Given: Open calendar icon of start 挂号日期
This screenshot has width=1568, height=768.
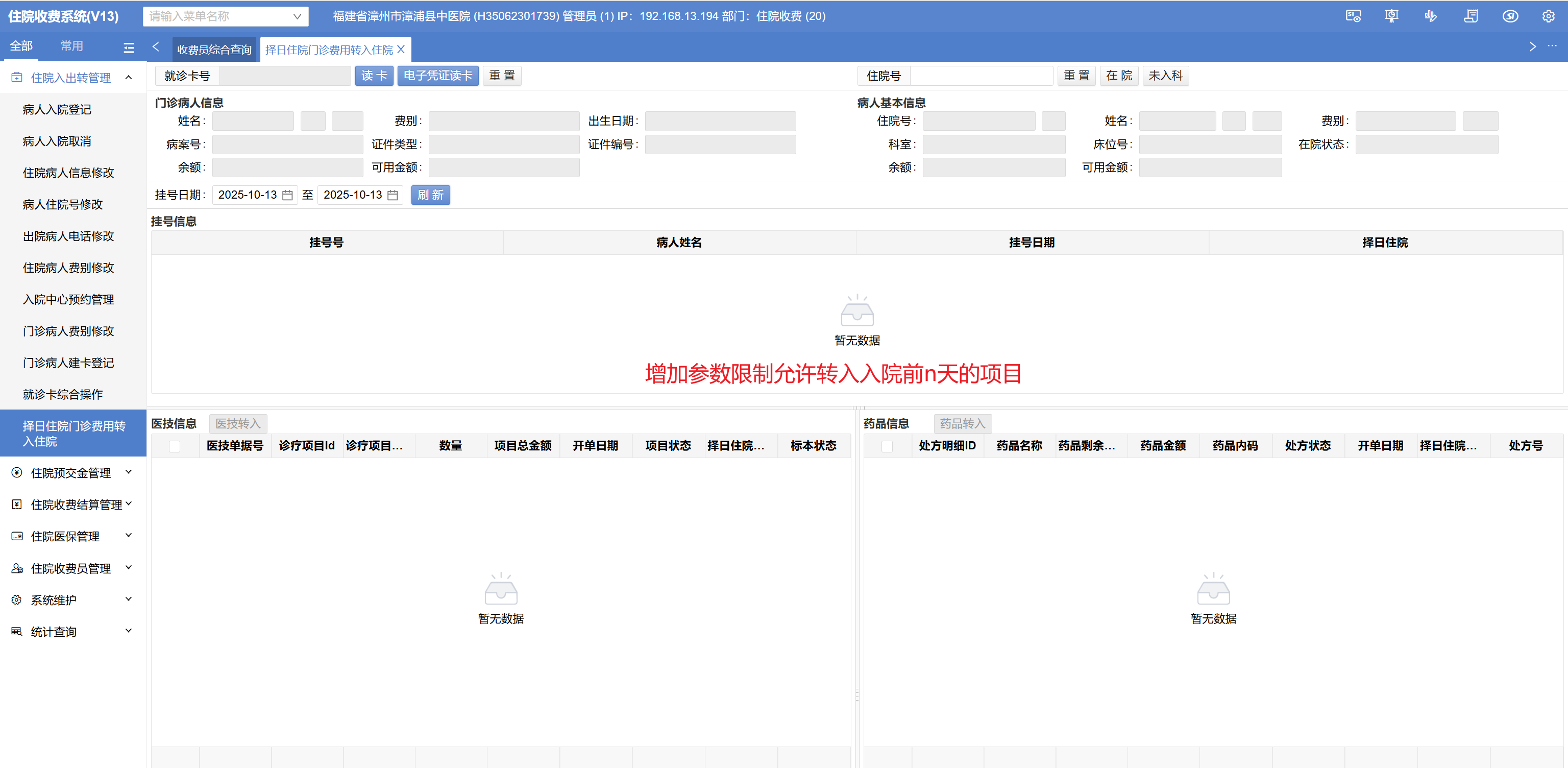Looking at the screenshot, I should click(x=288, y=196).
